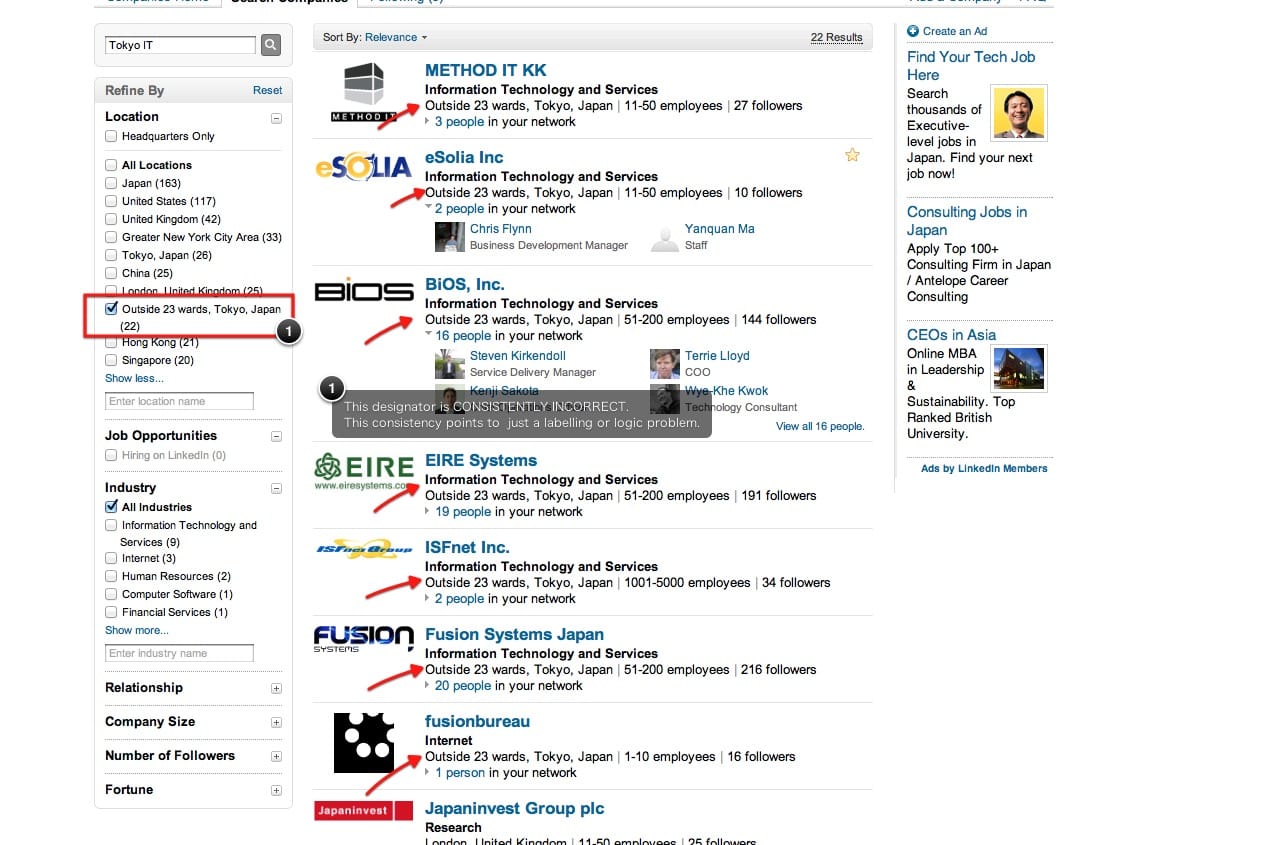1281x845 pixels.
Task: Check Information Technology and Services industry
Action: pos(111,525)
